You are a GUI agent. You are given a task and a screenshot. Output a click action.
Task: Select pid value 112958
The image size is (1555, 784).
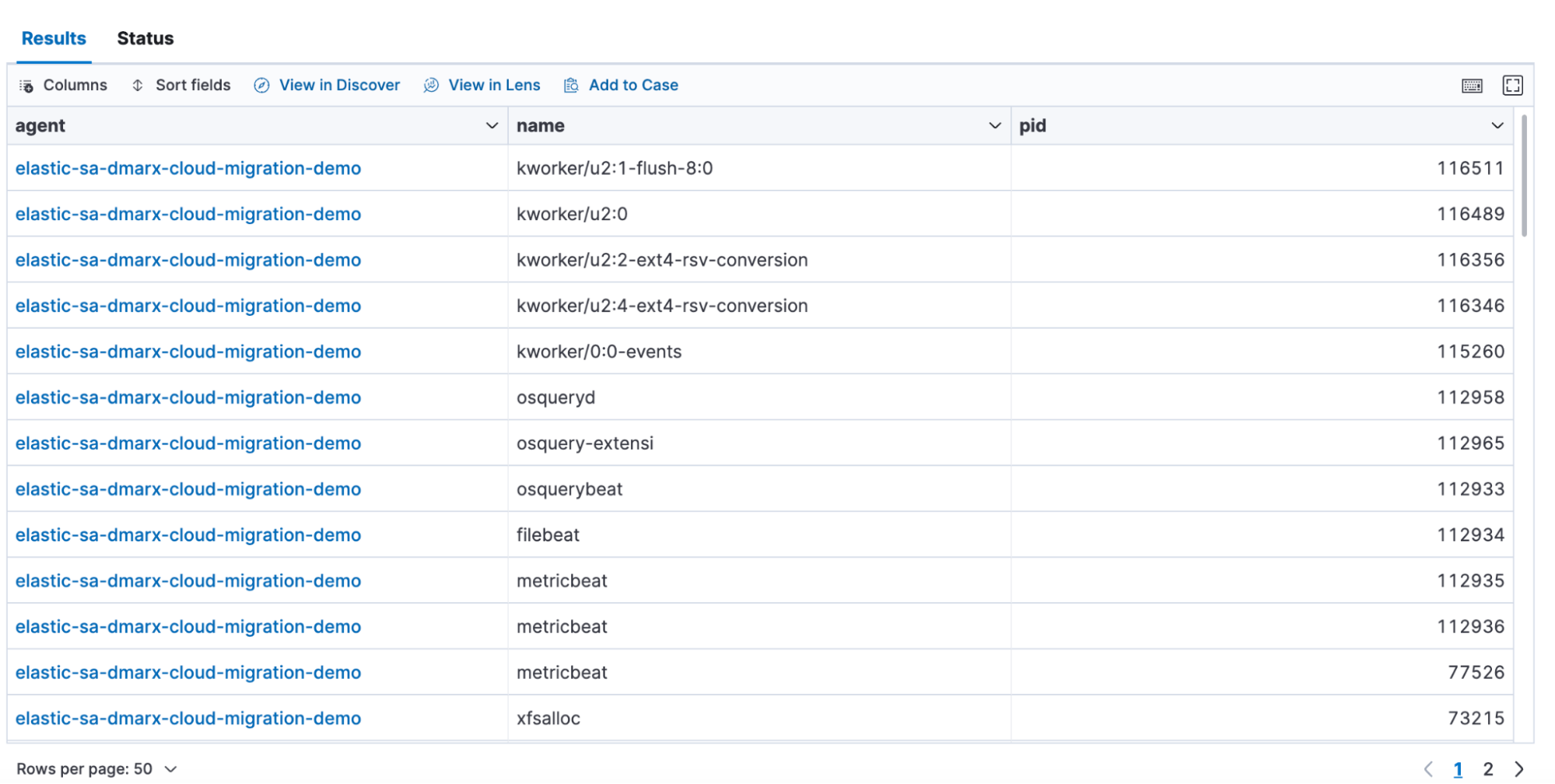[1470, 397]
